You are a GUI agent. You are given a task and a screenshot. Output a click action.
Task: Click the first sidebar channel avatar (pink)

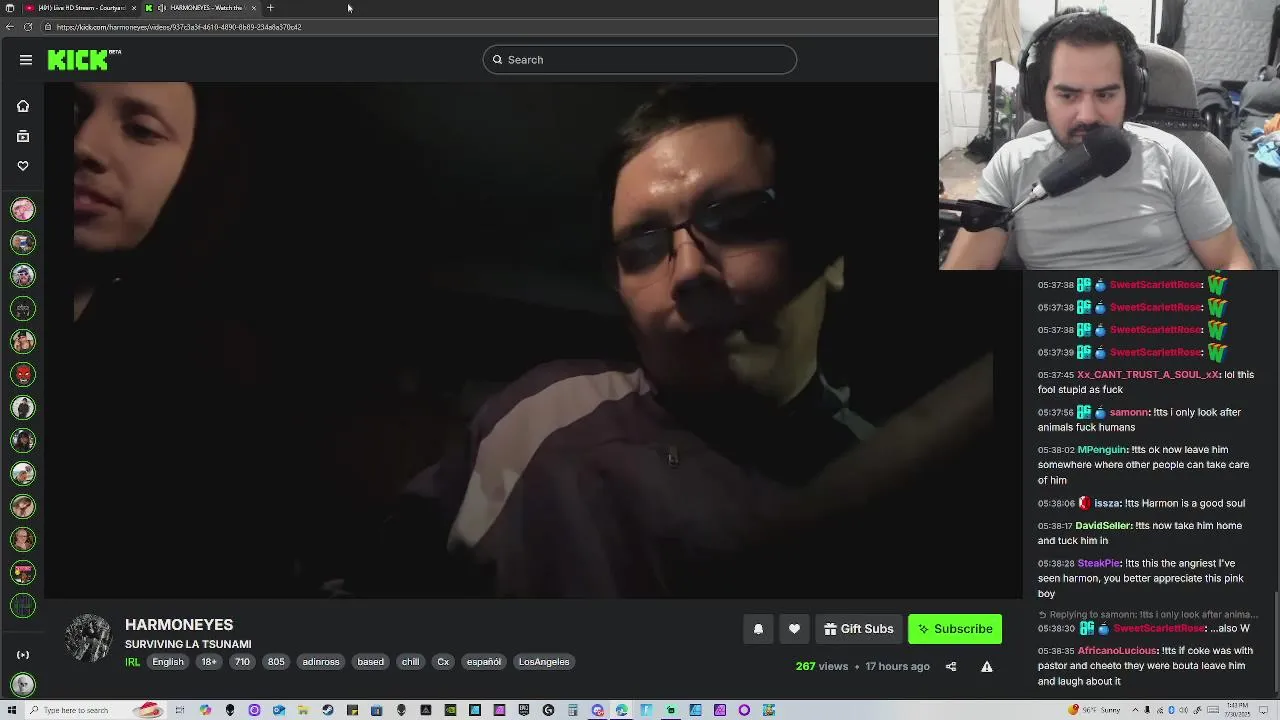23,209
